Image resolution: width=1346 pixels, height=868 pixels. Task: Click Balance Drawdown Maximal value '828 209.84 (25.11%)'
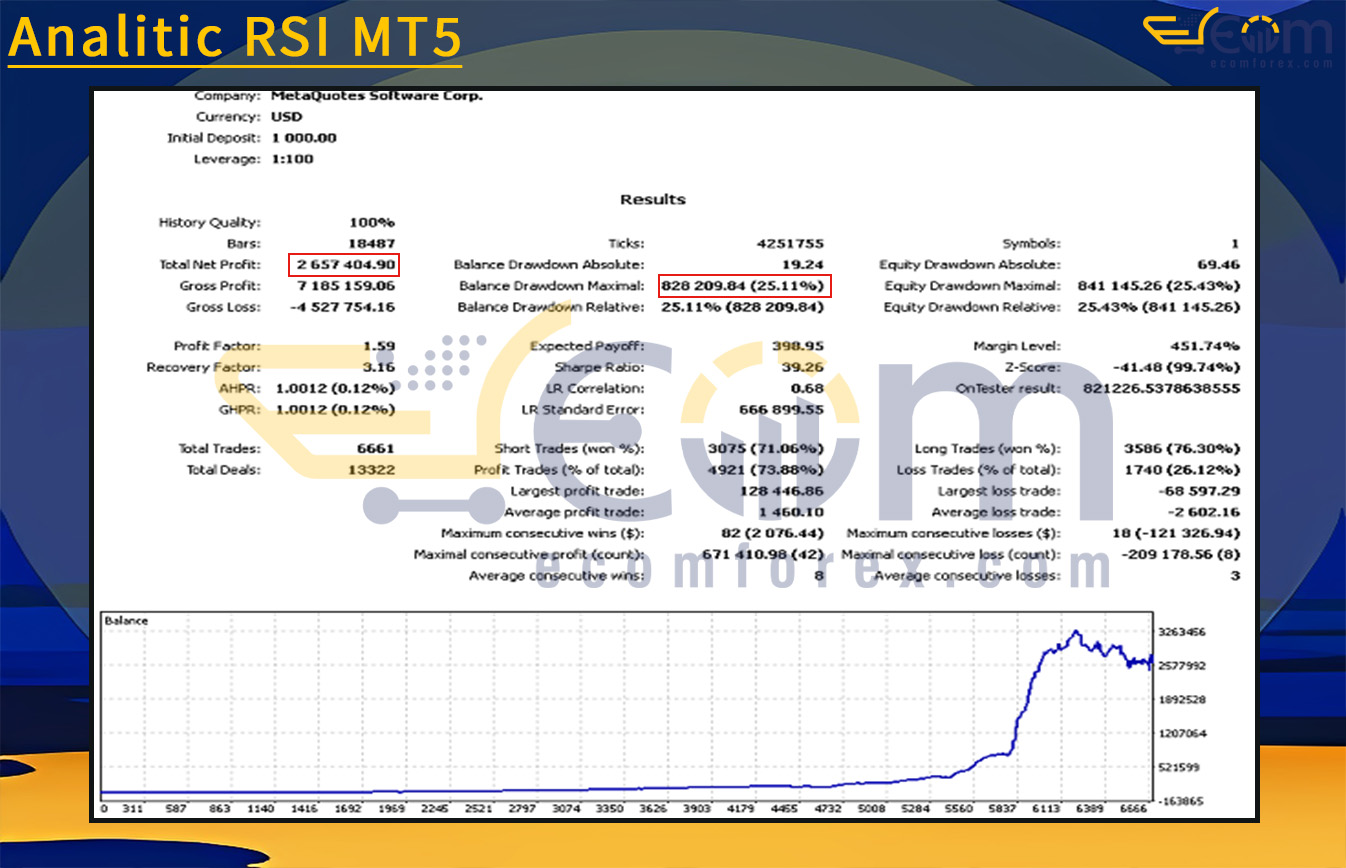point(745,286)
